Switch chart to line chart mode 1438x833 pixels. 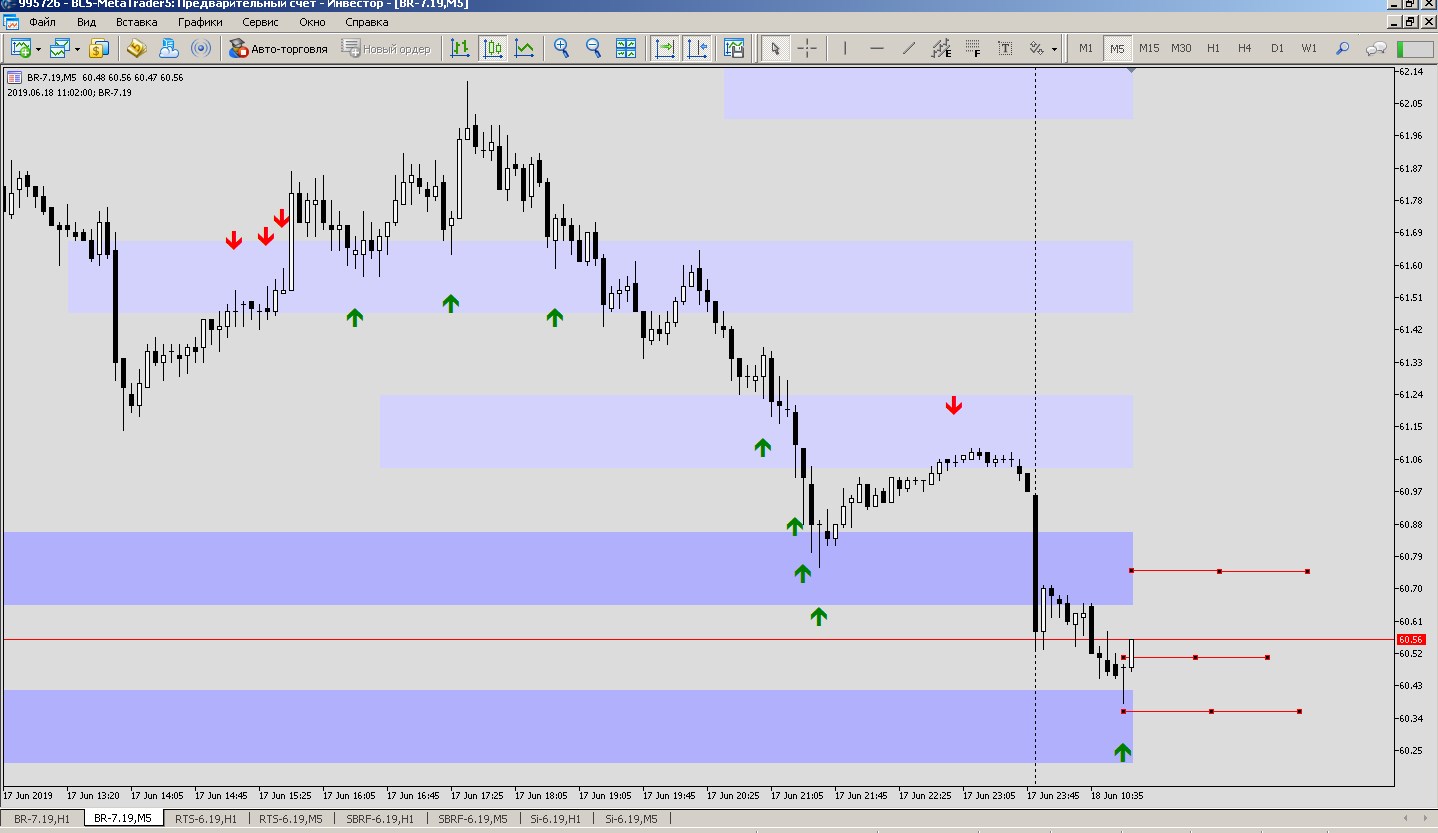coord(524,48)
